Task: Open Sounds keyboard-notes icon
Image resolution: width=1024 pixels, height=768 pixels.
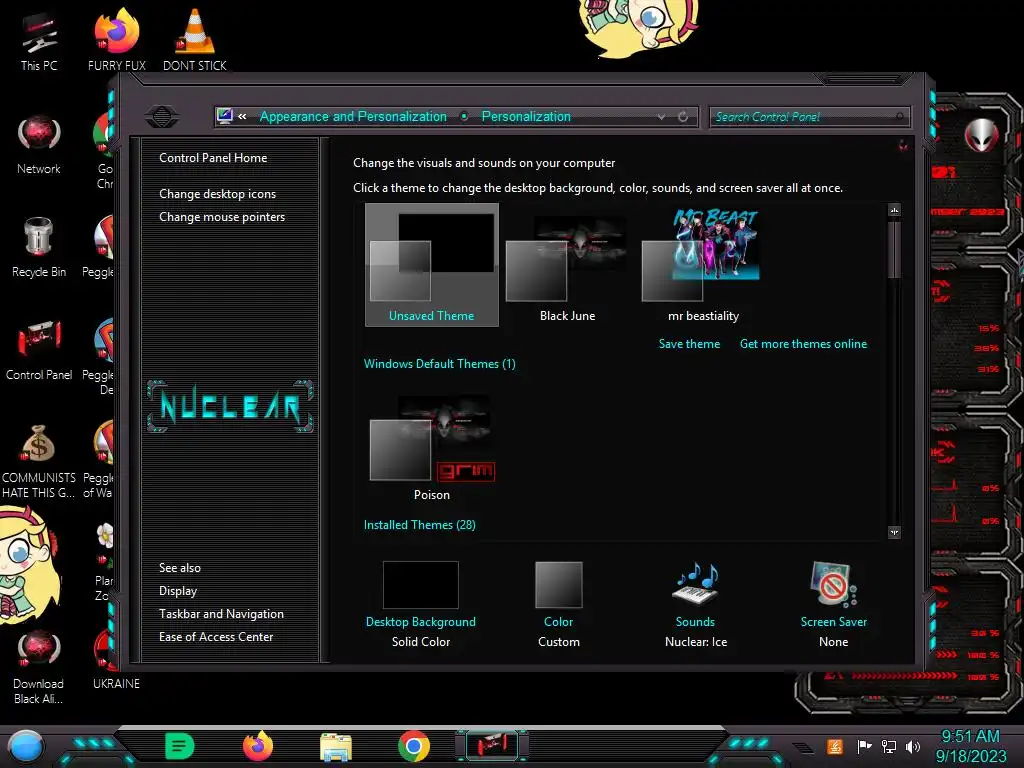Action: [695, 583]
